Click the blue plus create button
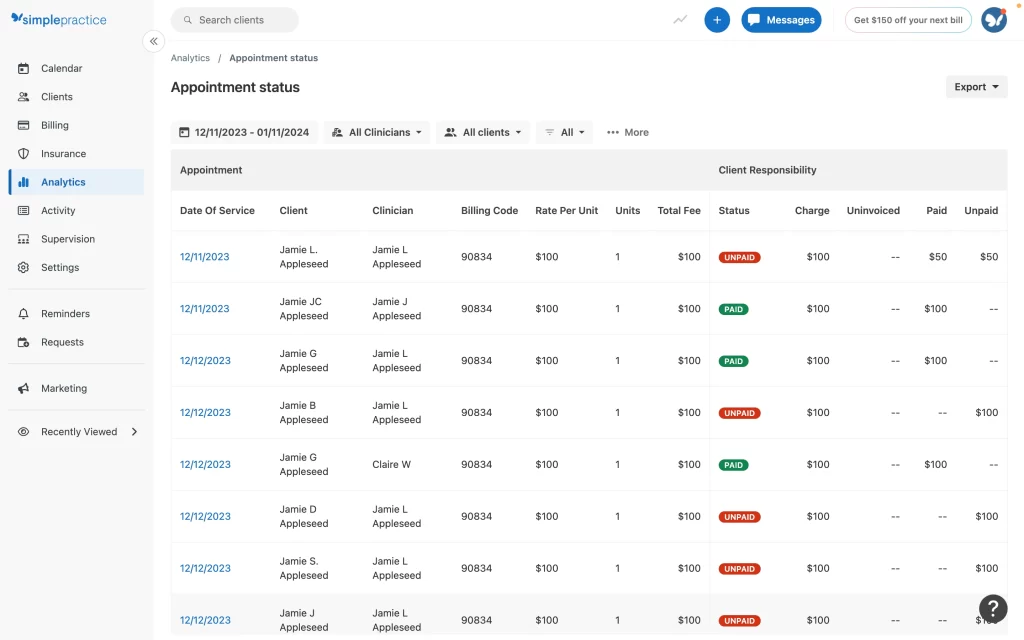The height and width of the screenshot is (640, 1024). click(717, 20)
